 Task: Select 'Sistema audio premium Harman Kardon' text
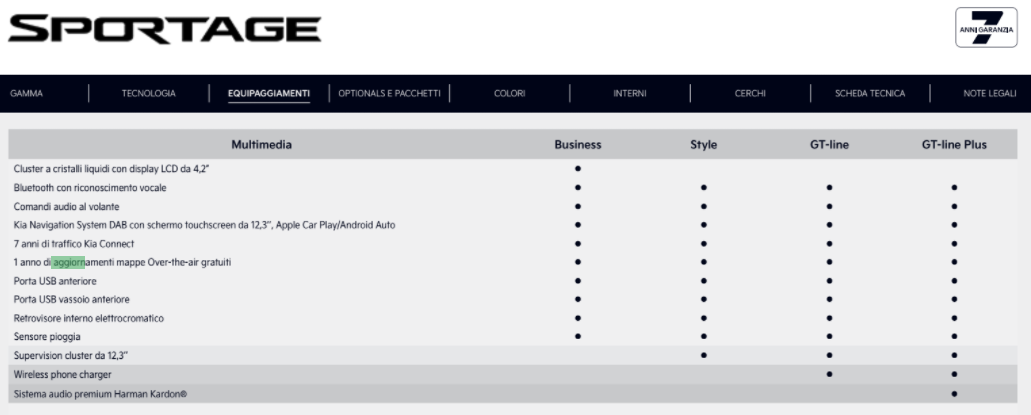tap(100, 395)
